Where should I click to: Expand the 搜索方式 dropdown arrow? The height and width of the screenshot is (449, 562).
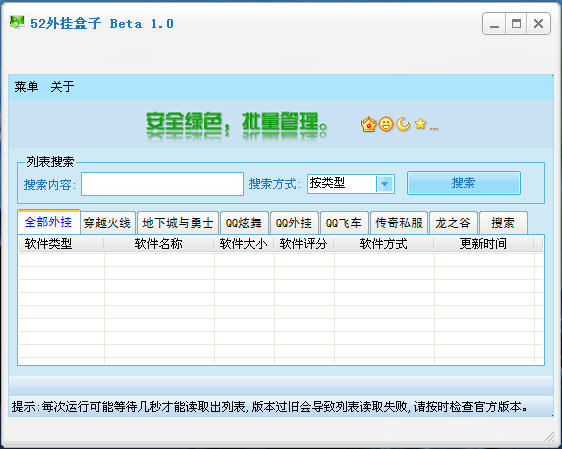point(385,184)
